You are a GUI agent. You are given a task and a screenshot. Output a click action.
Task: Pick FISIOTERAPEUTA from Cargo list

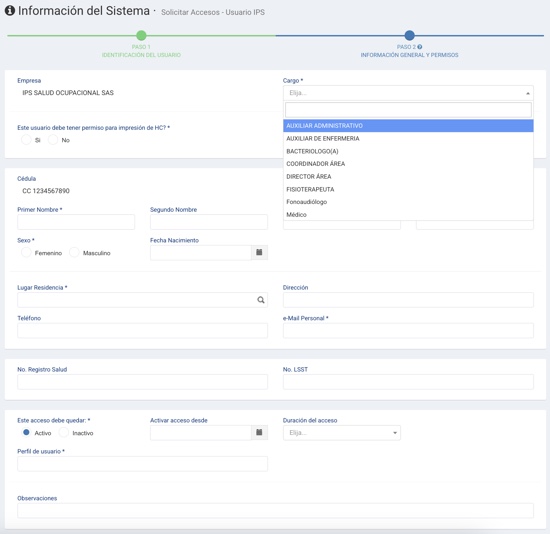408,189
